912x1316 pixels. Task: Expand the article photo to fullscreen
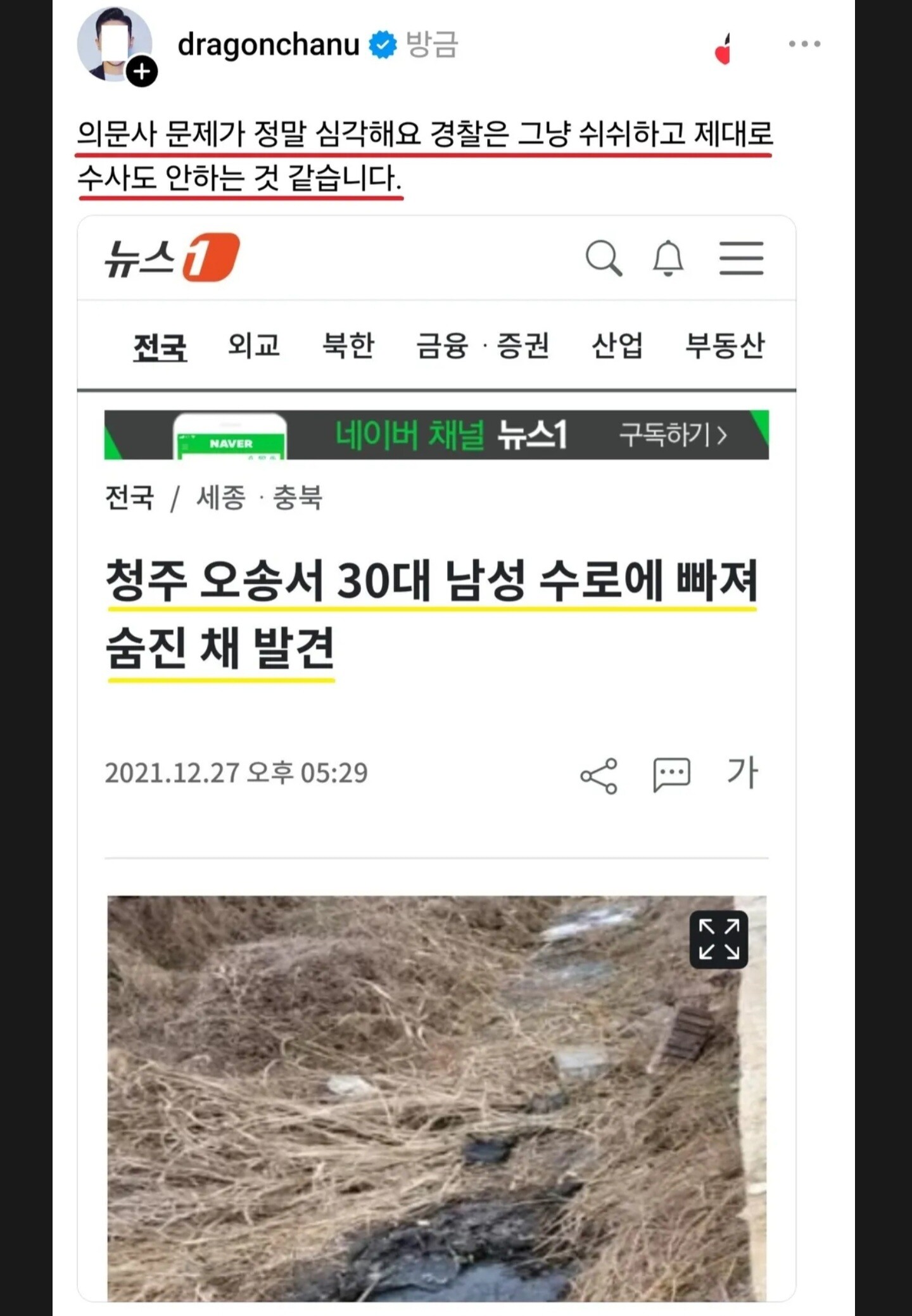(718, 939)
